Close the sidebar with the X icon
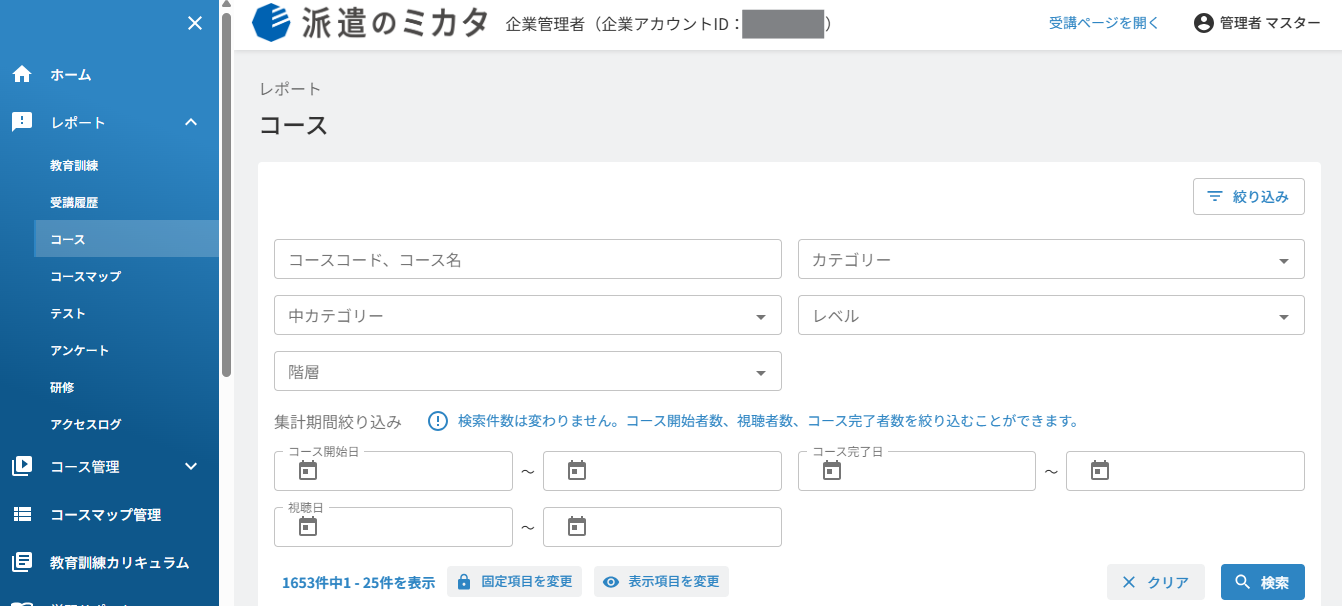 (x=195, y=23)
